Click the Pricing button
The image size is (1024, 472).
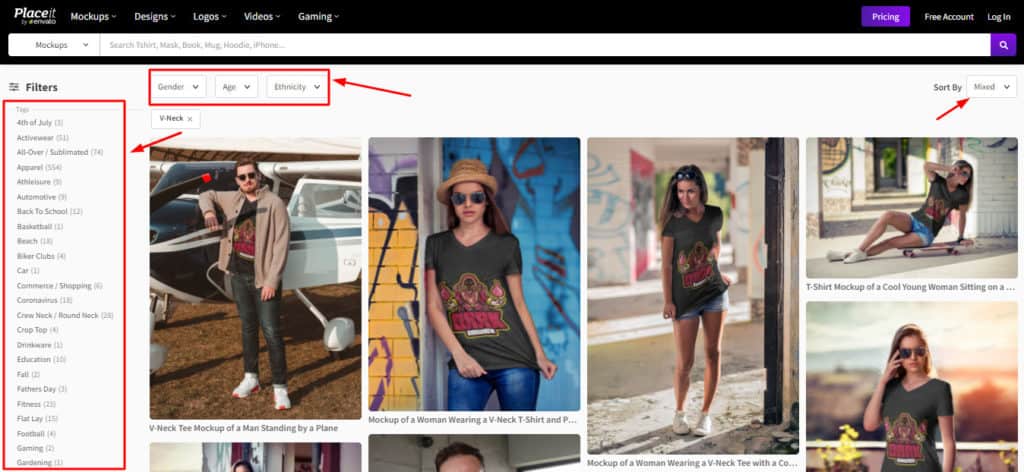[x=885, y=16]
